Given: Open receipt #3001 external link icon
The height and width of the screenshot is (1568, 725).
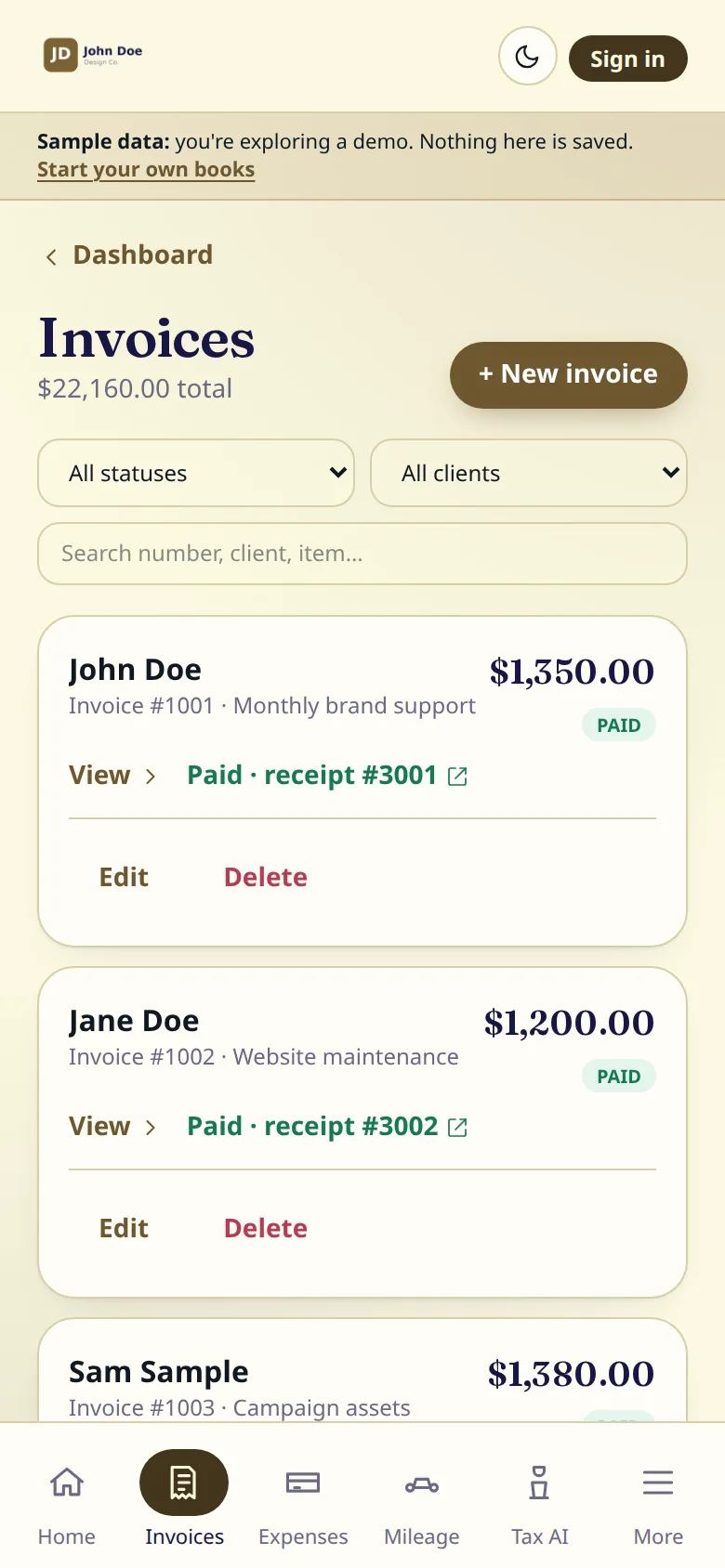Looking at the screenshot, I should (x=457, y=777).
